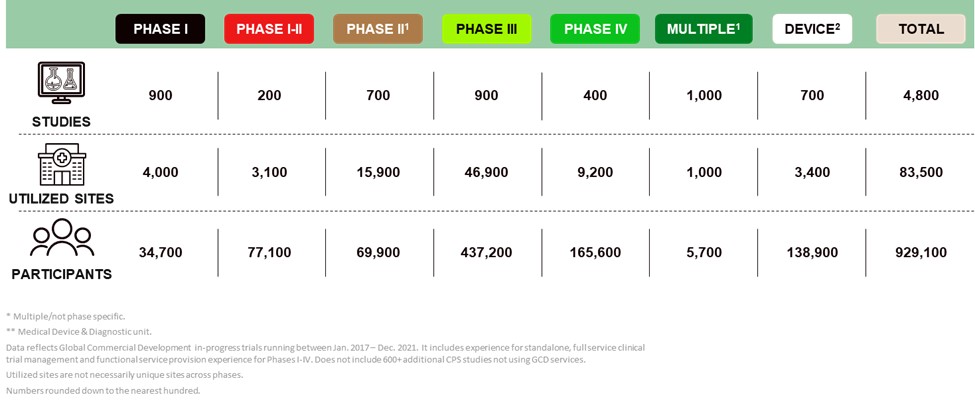Click the Phase IV utilized sites value 9,200
Viewport: 975px width, 403px height.
[595, 172]
